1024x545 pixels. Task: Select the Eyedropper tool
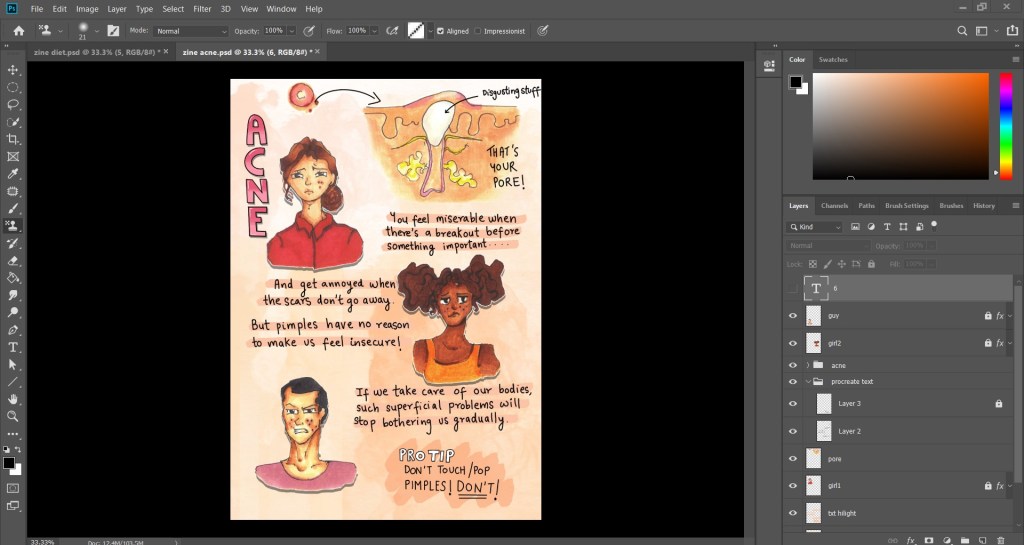[x=13, y=174]
